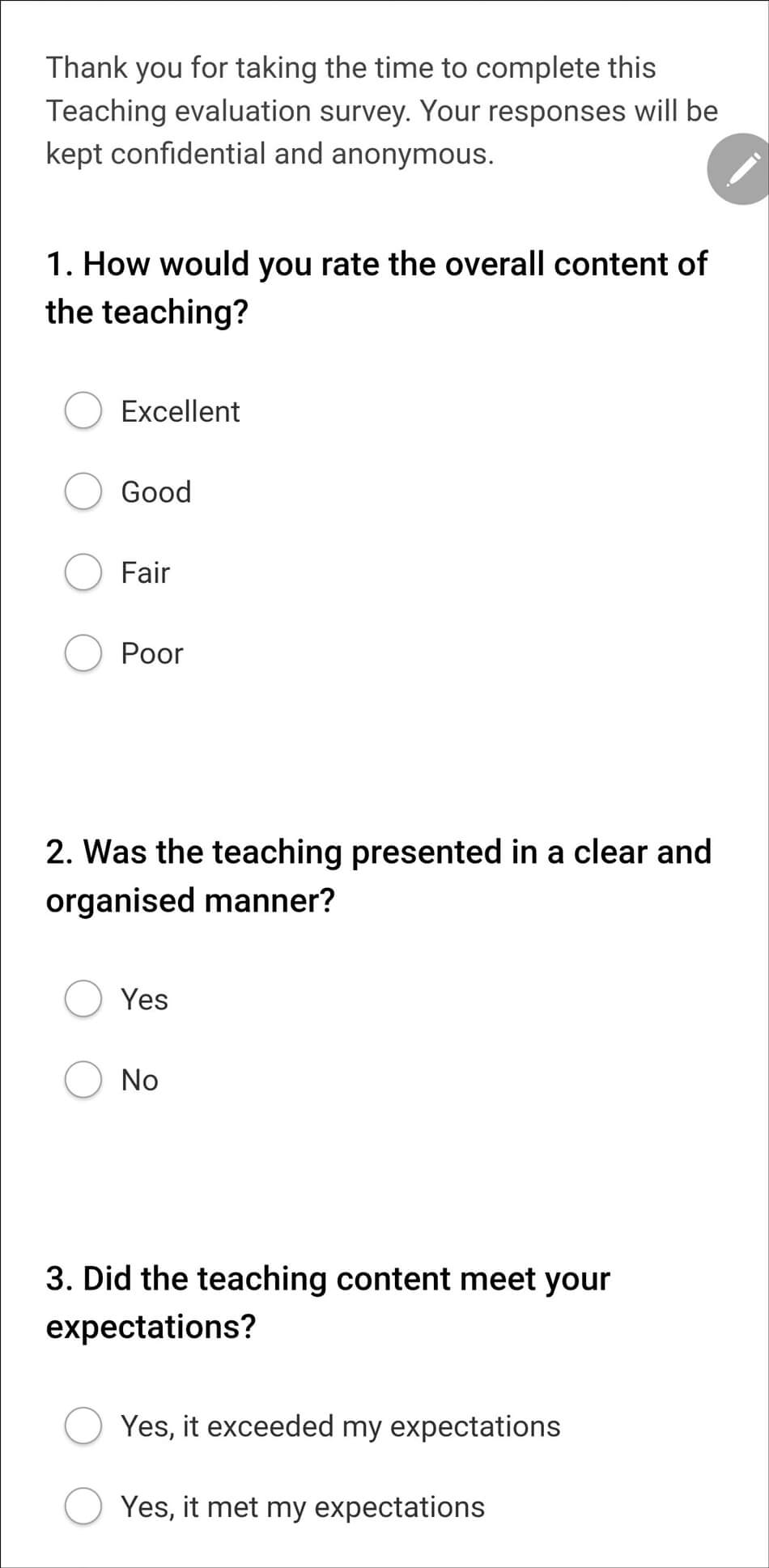Image resolution: width=769 pixels, height=1568 pixels.
Task: Tap the 'Yes, it exceeded my expectations' text
Action: pyautogui.click(x=340, y=1426)
